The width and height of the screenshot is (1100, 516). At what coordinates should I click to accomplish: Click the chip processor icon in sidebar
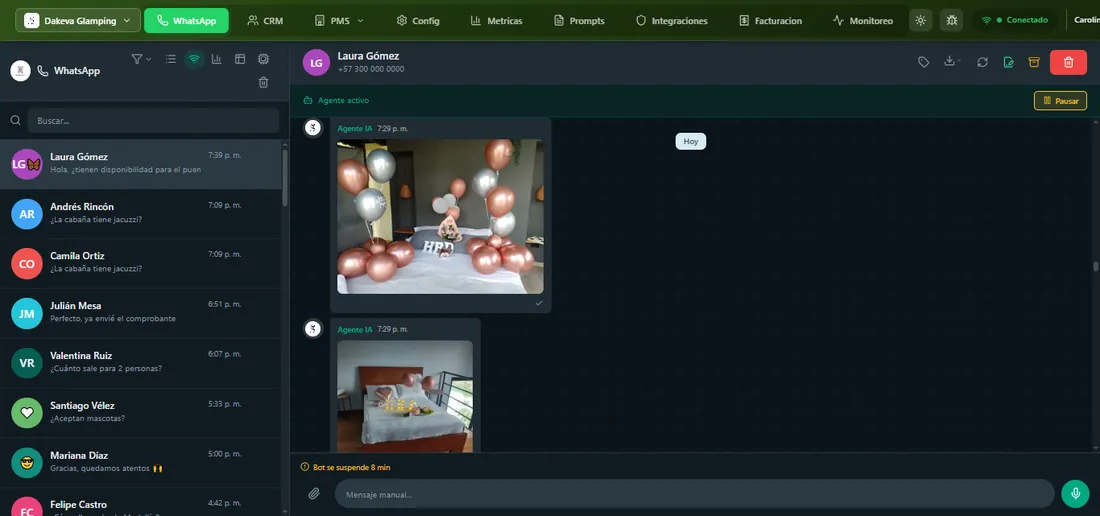pyautogui.click(x=263, y=60)
